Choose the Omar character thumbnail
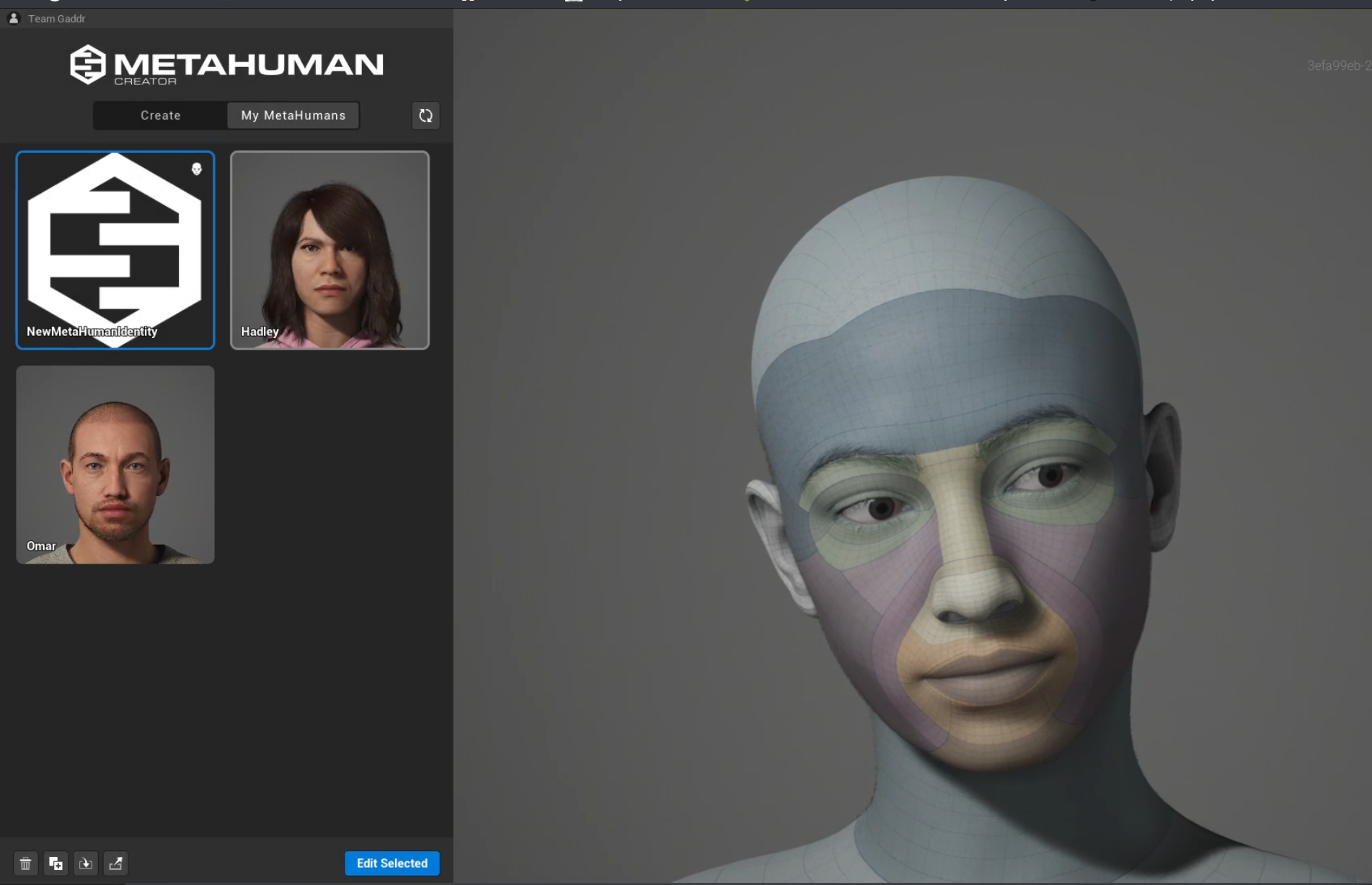The width and height of the screenshot is (1372, 885). 115,465
